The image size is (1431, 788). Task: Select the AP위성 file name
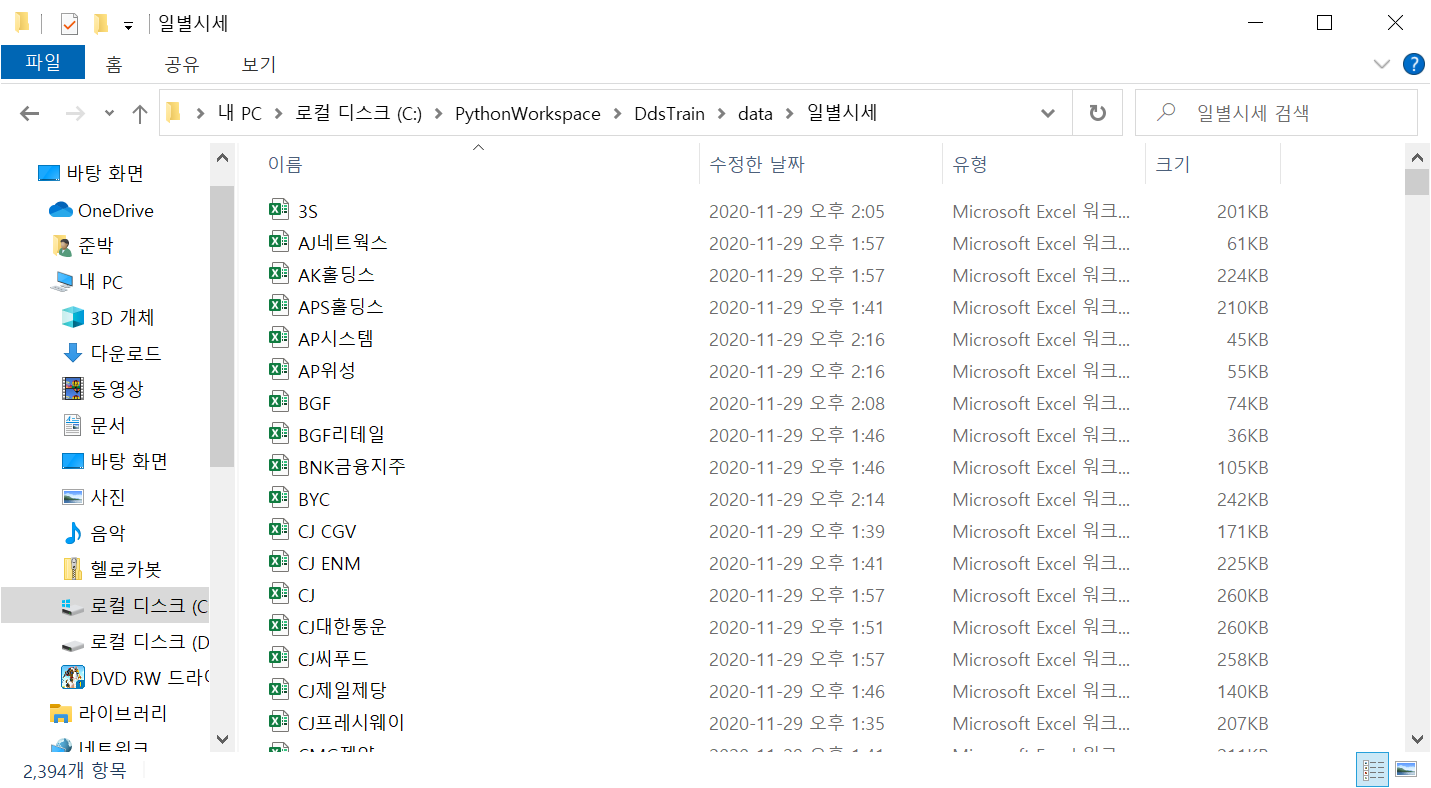[x=327, y=371]
